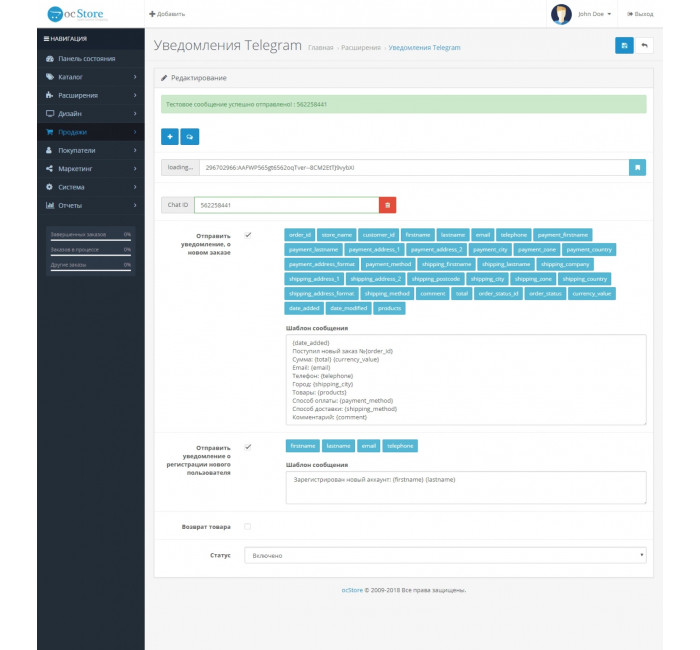Go to Главная breadcrumb
This screenshot has height=650, width=700.
(321, 48)
